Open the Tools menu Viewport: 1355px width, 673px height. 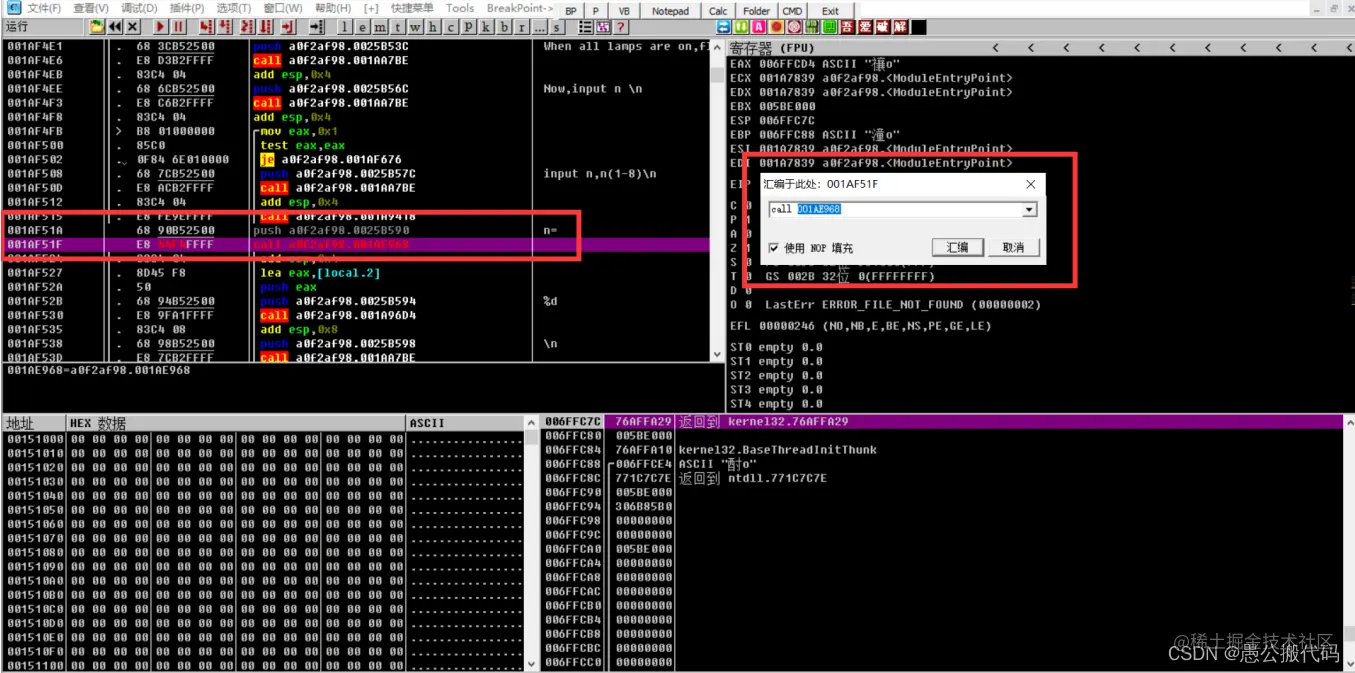(460, 9)
